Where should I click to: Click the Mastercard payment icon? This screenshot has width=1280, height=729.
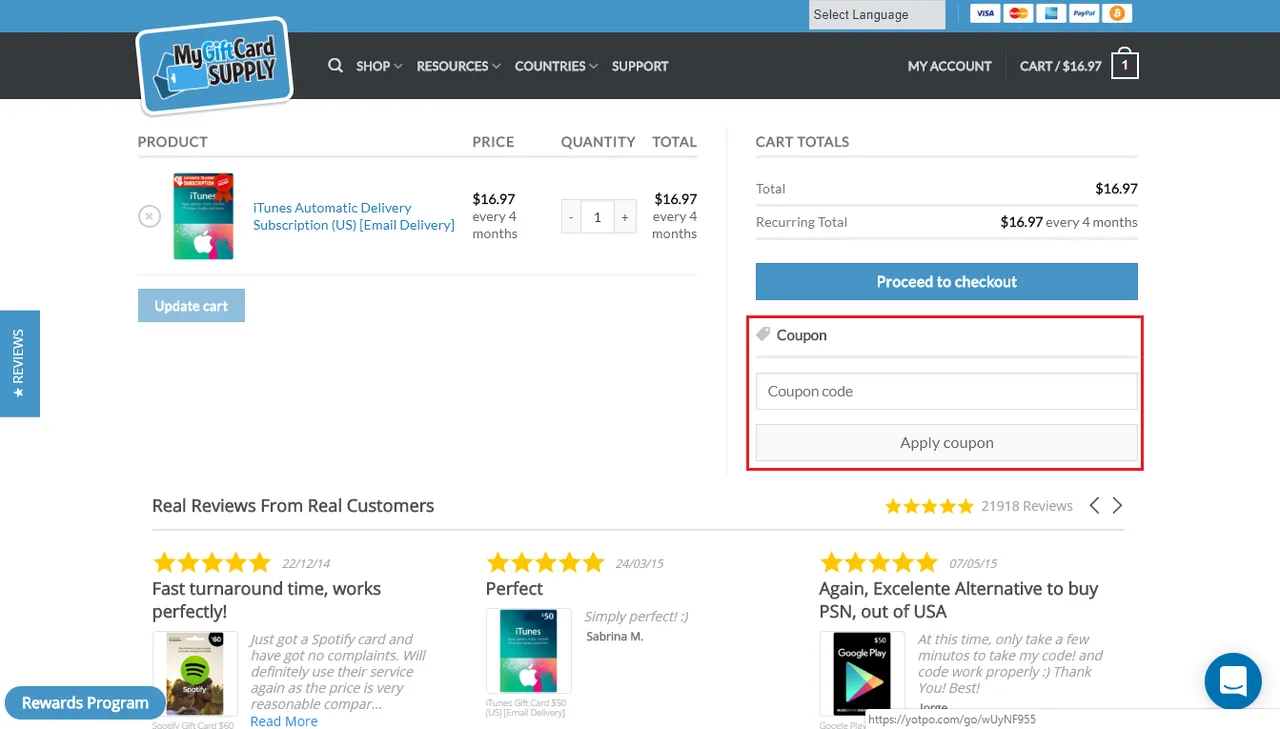pyautogui.click(x=1018, y=13)
